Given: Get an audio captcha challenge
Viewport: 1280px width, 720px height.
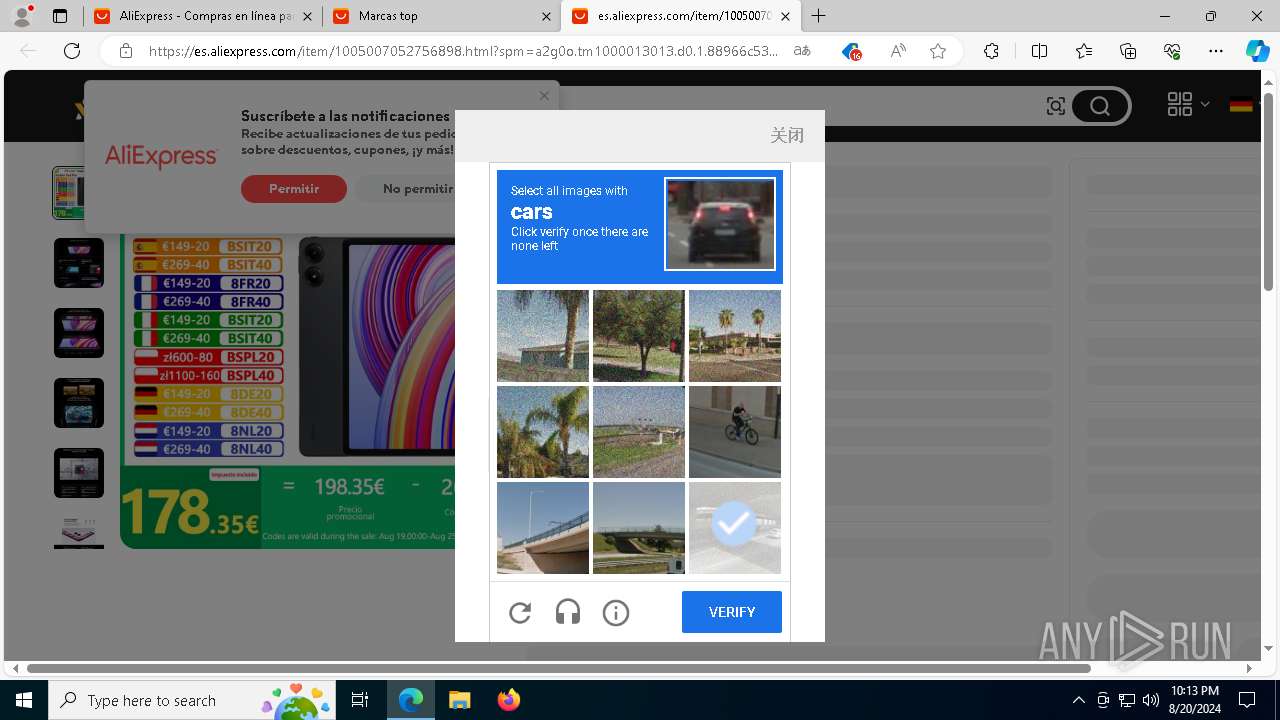Looking at the screenshot, I should pyautogui.click(x=568, y=612).
